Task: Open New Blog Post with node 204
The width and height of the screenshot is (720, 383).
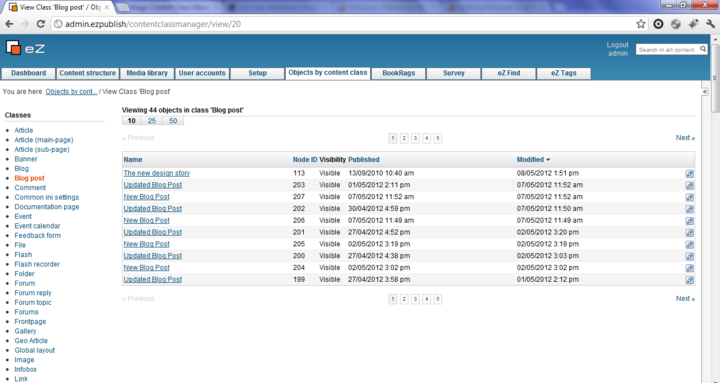Action: 146,268
